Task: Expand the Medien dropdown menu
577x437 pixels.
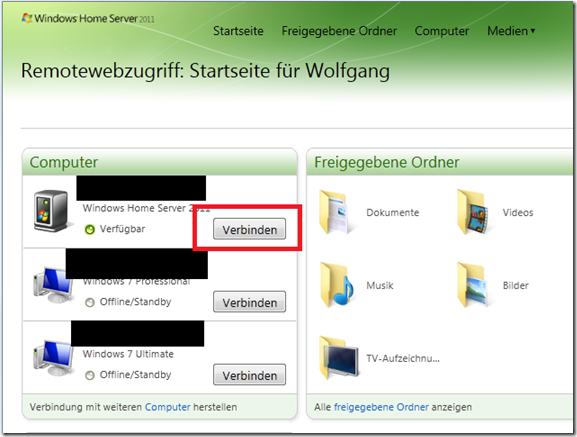Action: (x=511, y=31)
